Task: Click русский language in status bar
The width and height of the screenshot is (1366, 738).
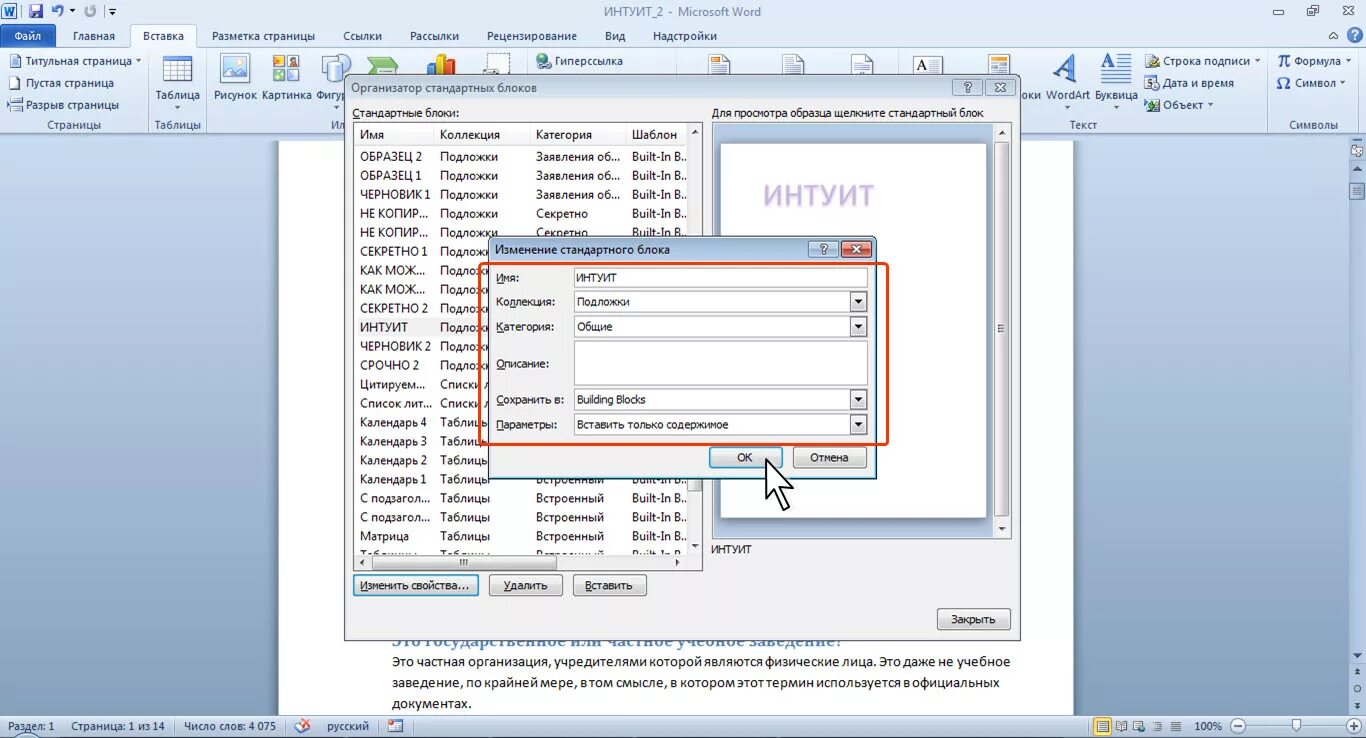Action: [x=347, y=726]
